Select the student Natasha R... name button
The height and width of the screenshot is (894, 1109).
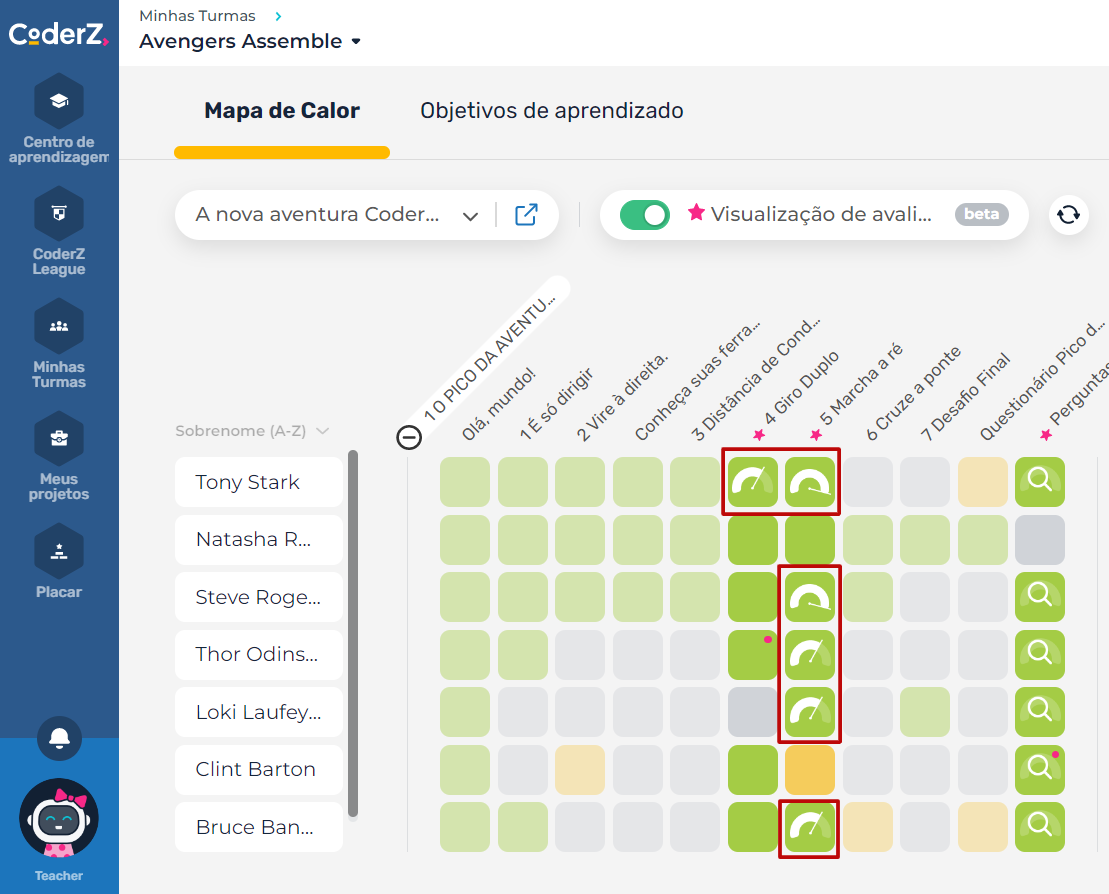[x=258, y=540]
